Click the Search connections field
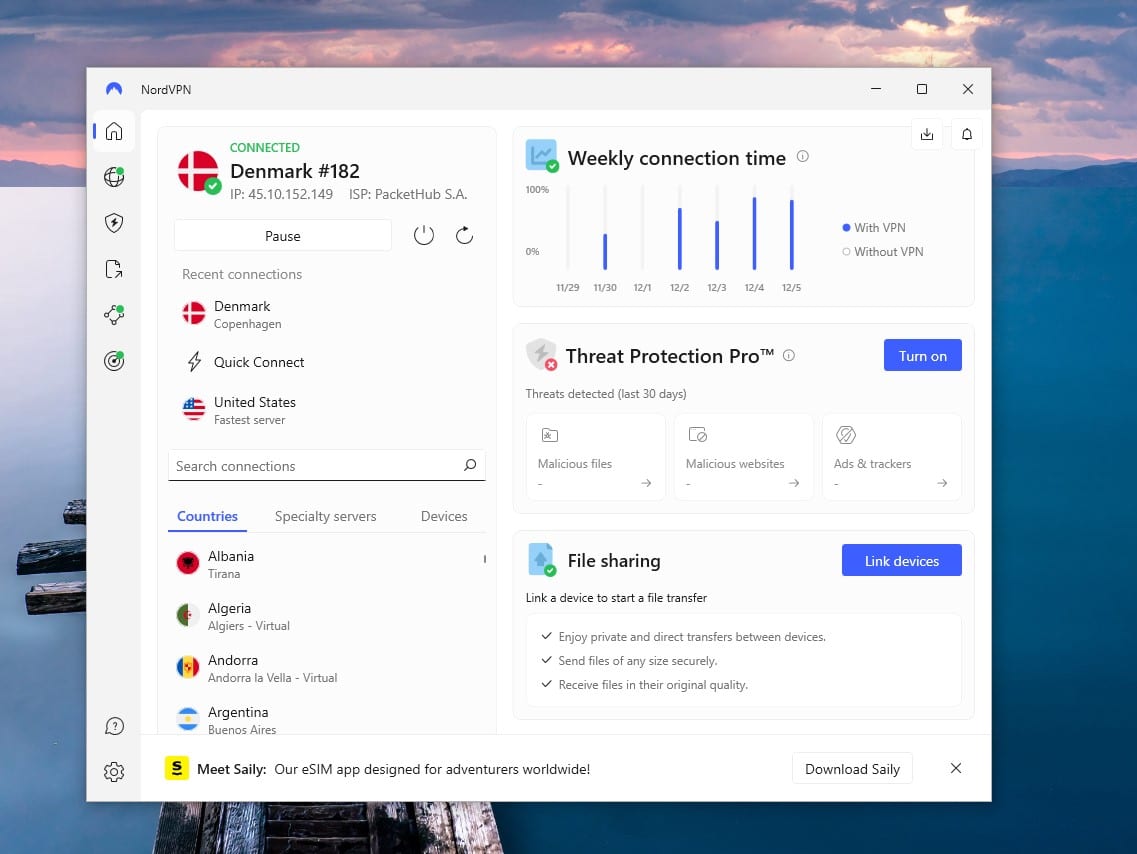This screenshot has height=854, width=1137. 326,465
